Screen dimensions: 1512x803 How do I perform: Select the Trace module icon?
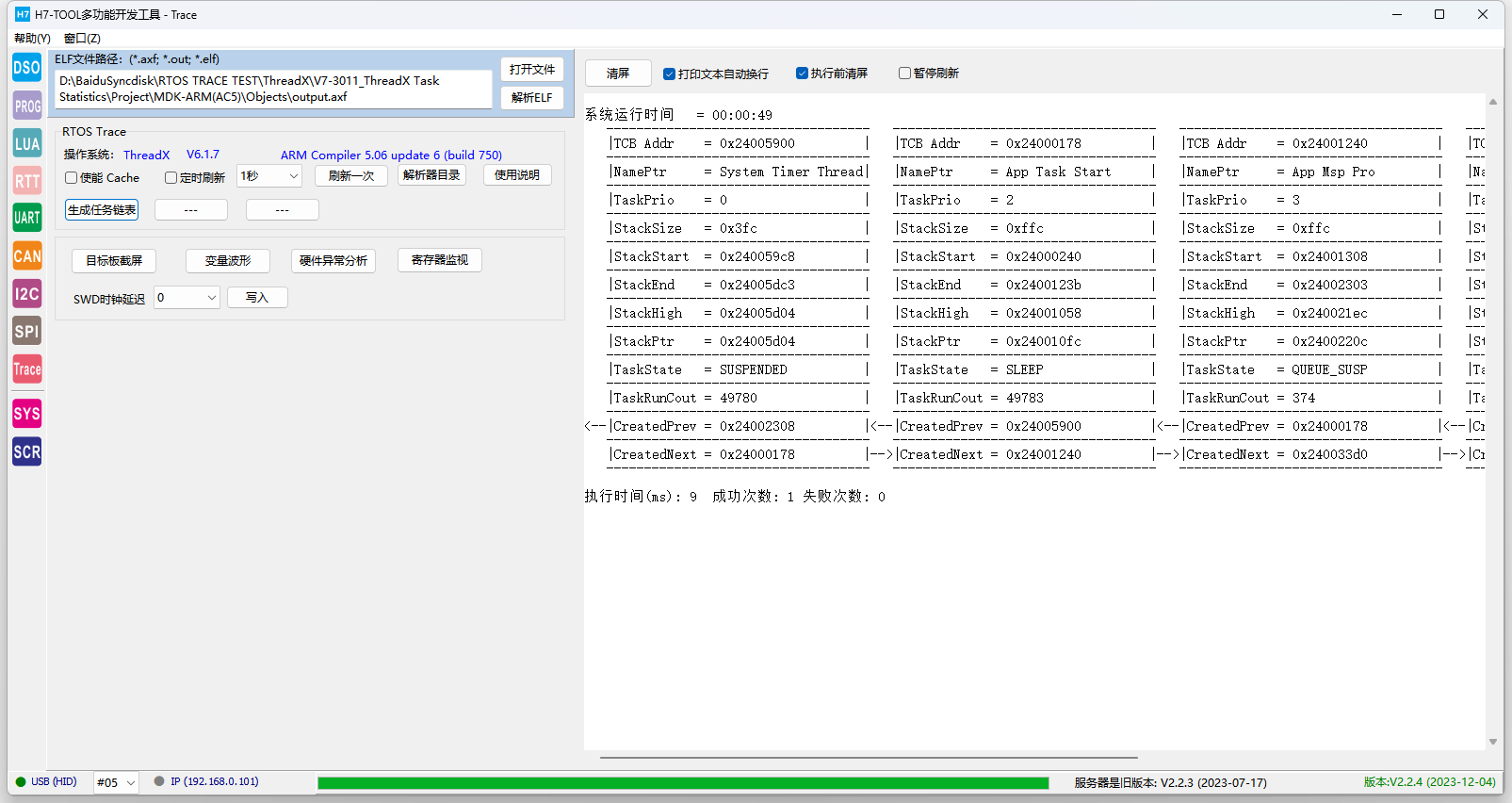(26, 369)
